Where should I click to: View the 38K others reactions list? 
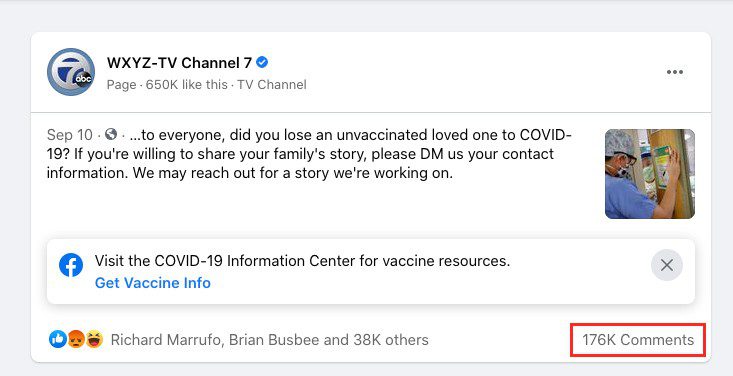pyautogui.click(x=391, y=340)
